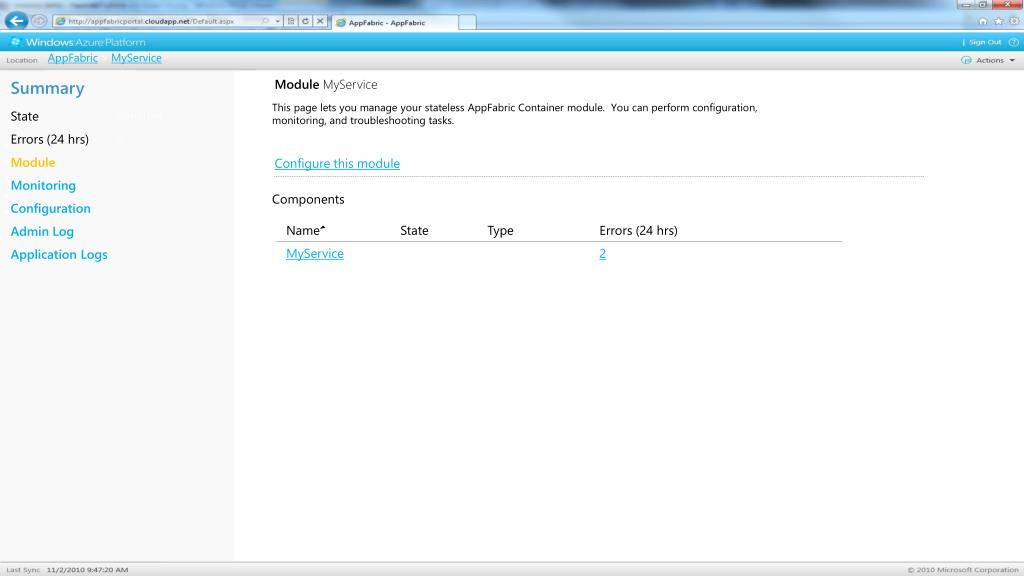Open browser Tools gear icon
This screenshot has width=1024, height=576.
tap(1014, 21)
